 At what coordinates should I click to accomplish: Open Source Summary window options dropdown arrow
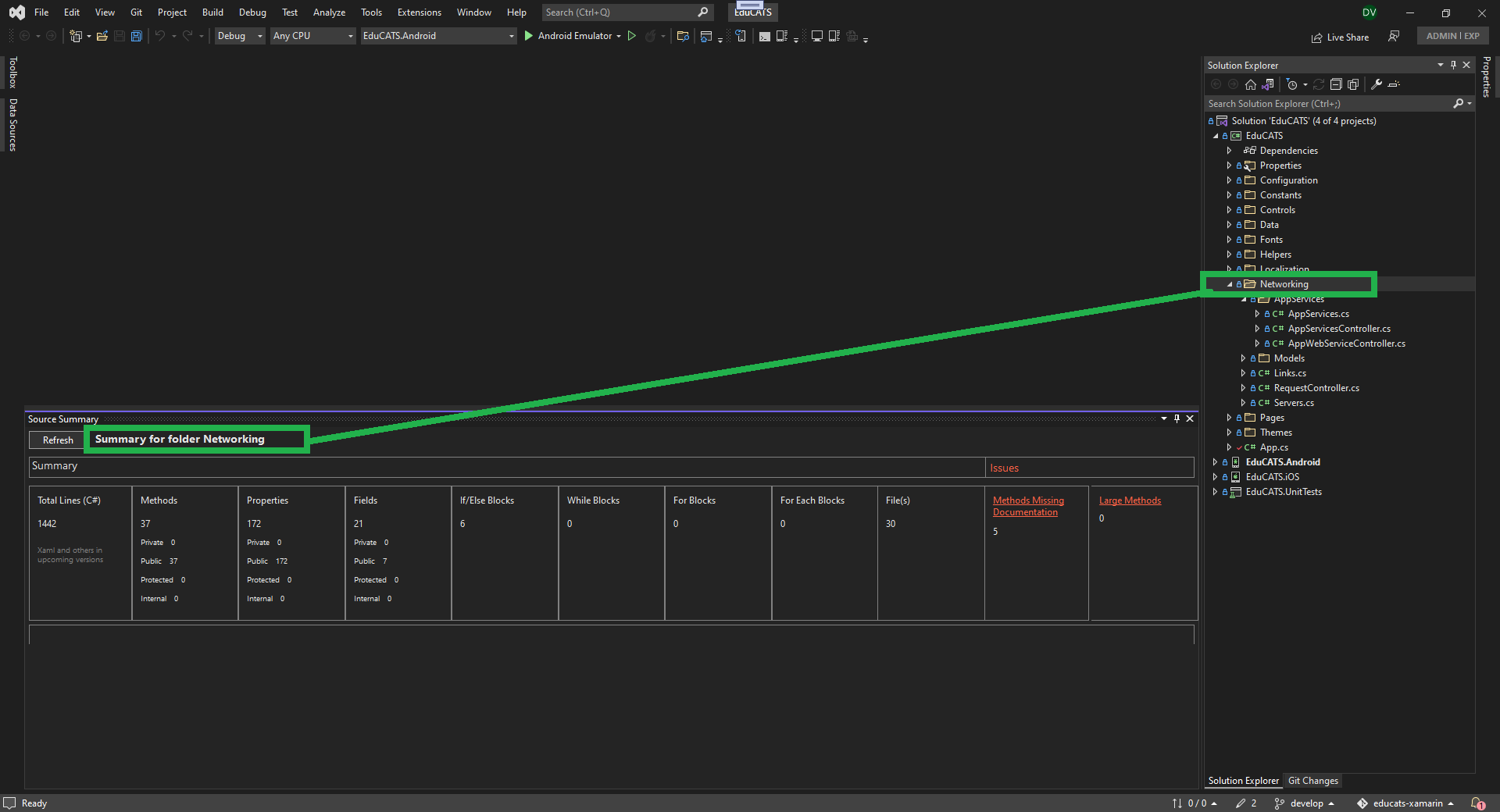tap(1164, 418)
